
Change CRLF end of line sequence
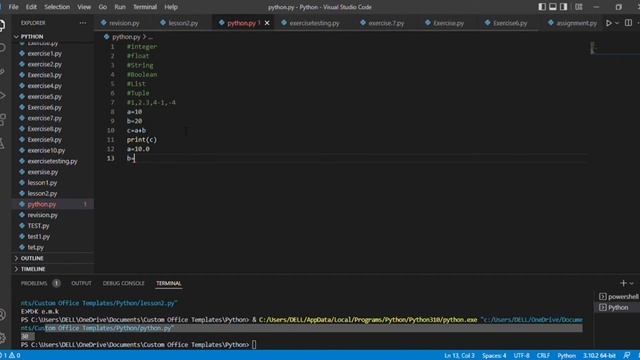tap(543, 356)
